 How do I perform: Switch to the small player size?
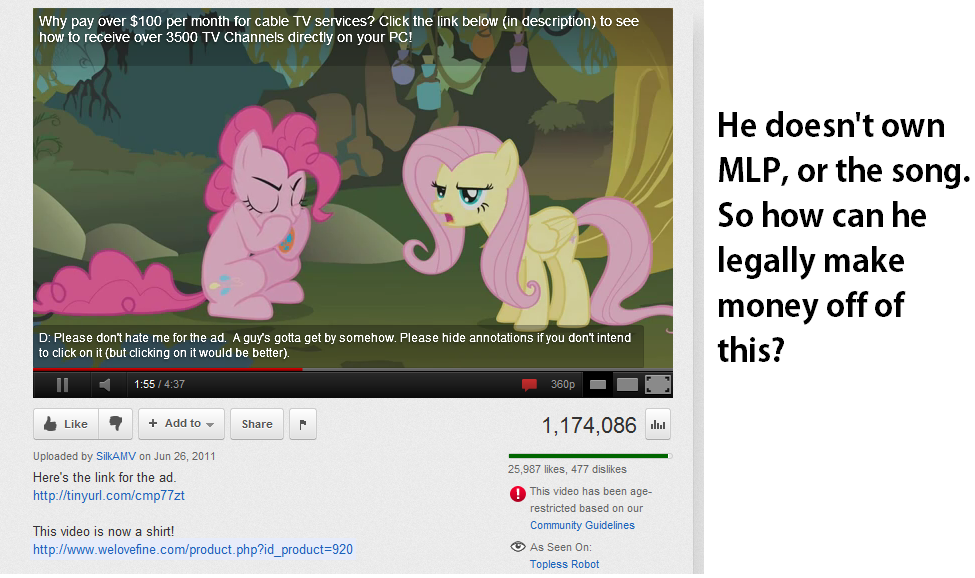tap(598, 385)
